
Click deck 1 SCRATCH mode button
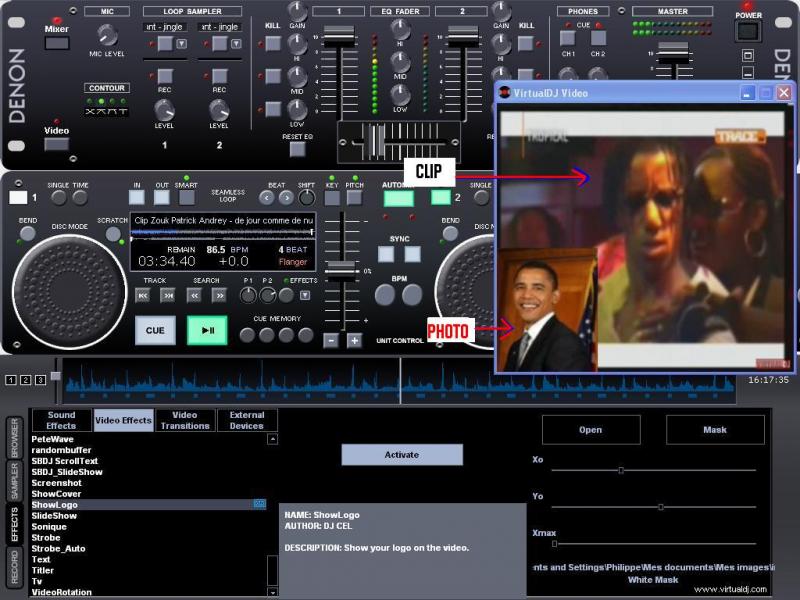coord(113,234)
